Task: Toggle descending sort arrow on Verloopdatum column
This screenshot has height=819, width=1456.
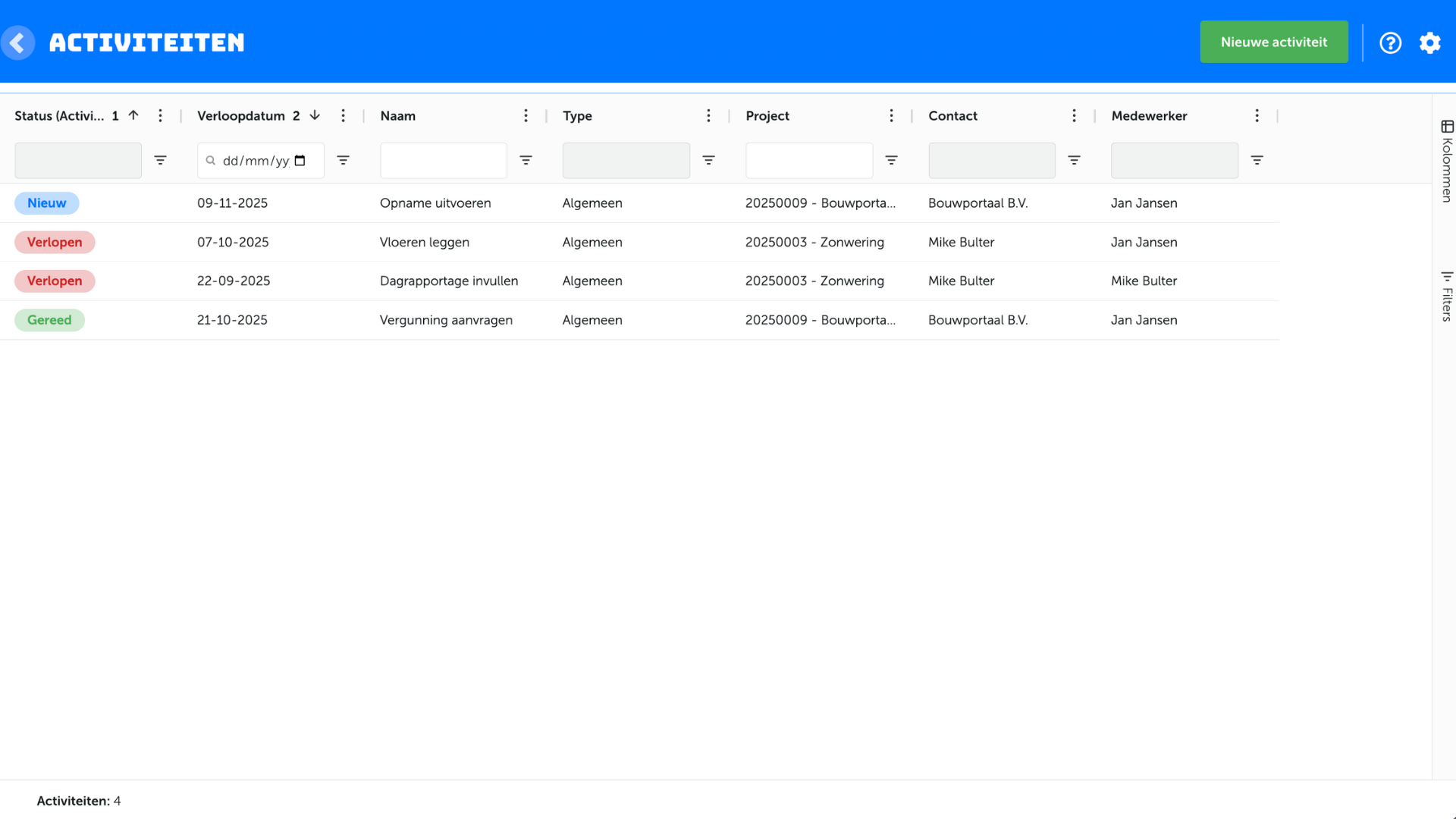Action: (315, 115)
